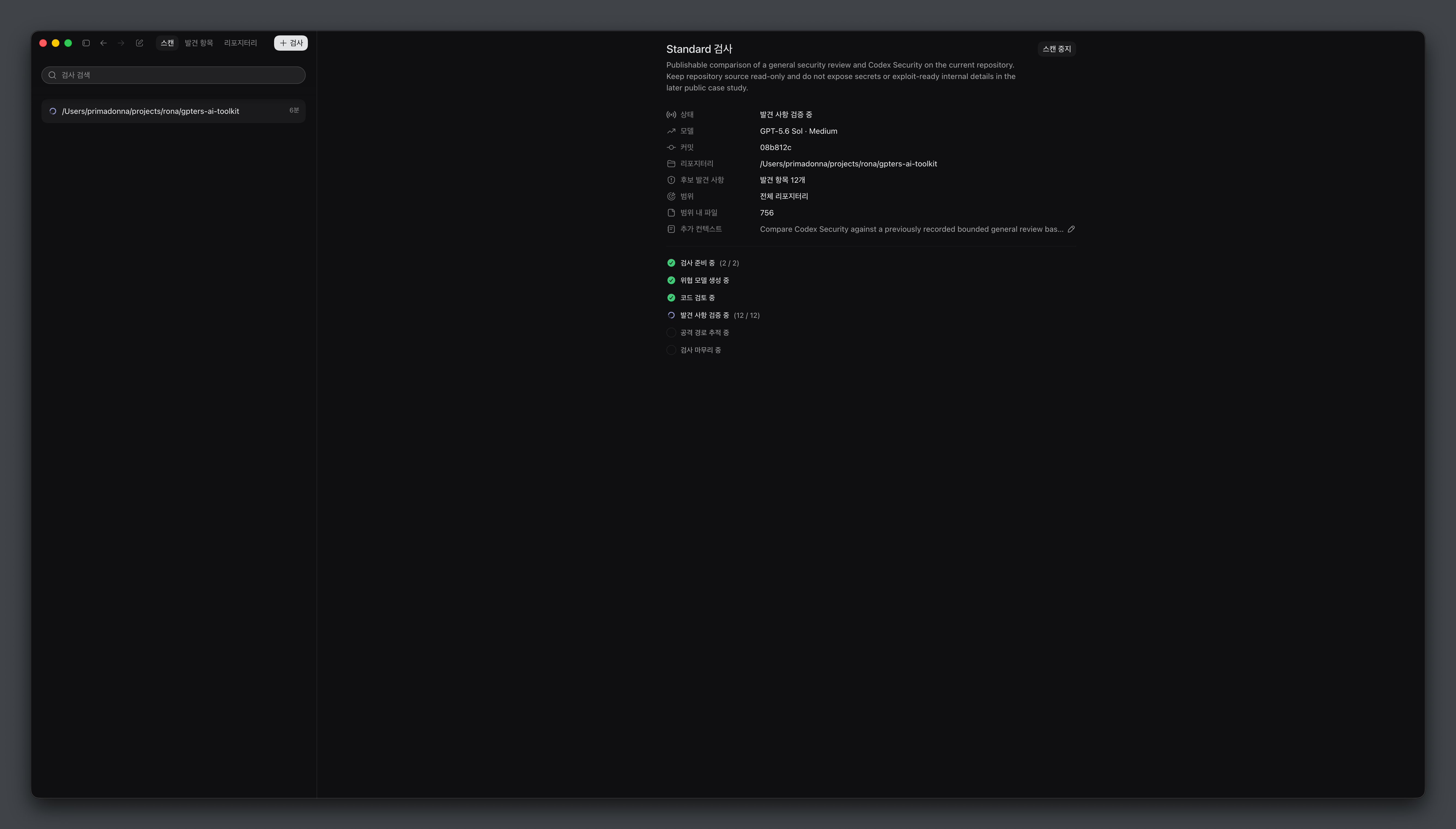Switch to the 스캔 tab

point(167,43)
